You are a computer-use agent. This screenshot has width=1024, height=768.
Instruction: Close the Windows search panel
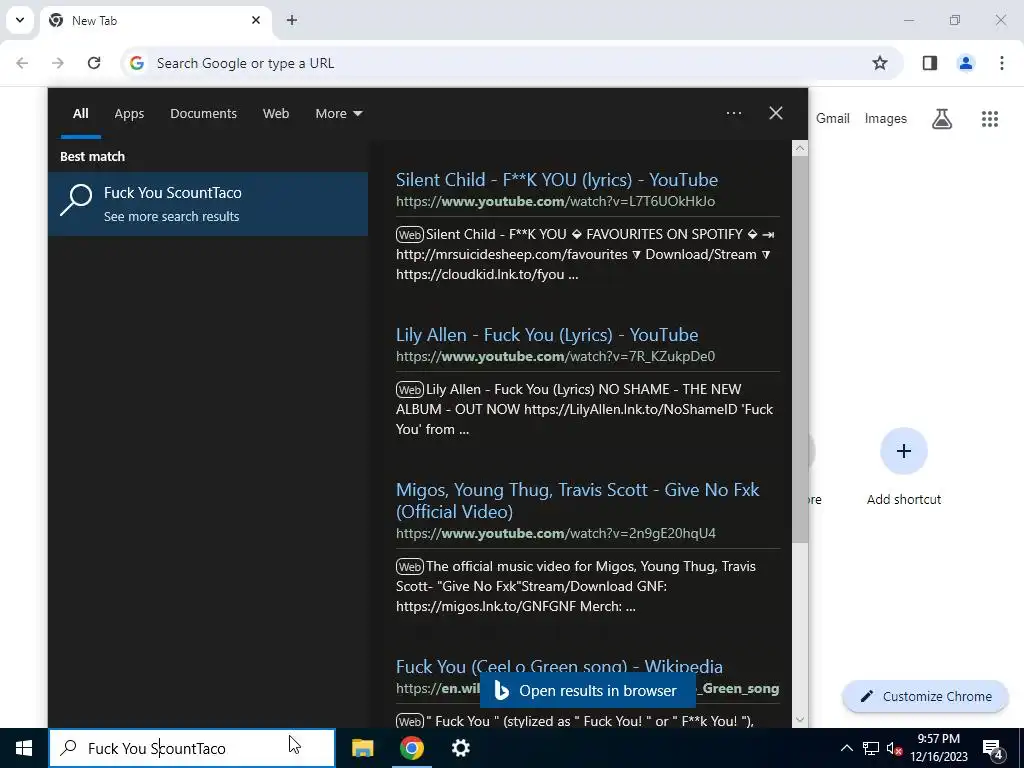coord(776,113)
